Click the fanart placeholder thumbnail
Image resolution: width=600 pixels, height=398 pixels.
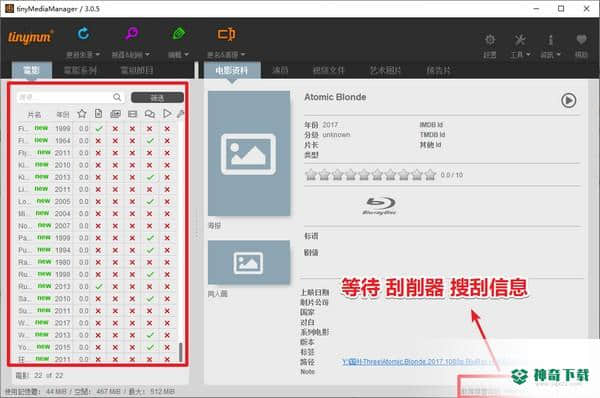click(x=249, y=263)
